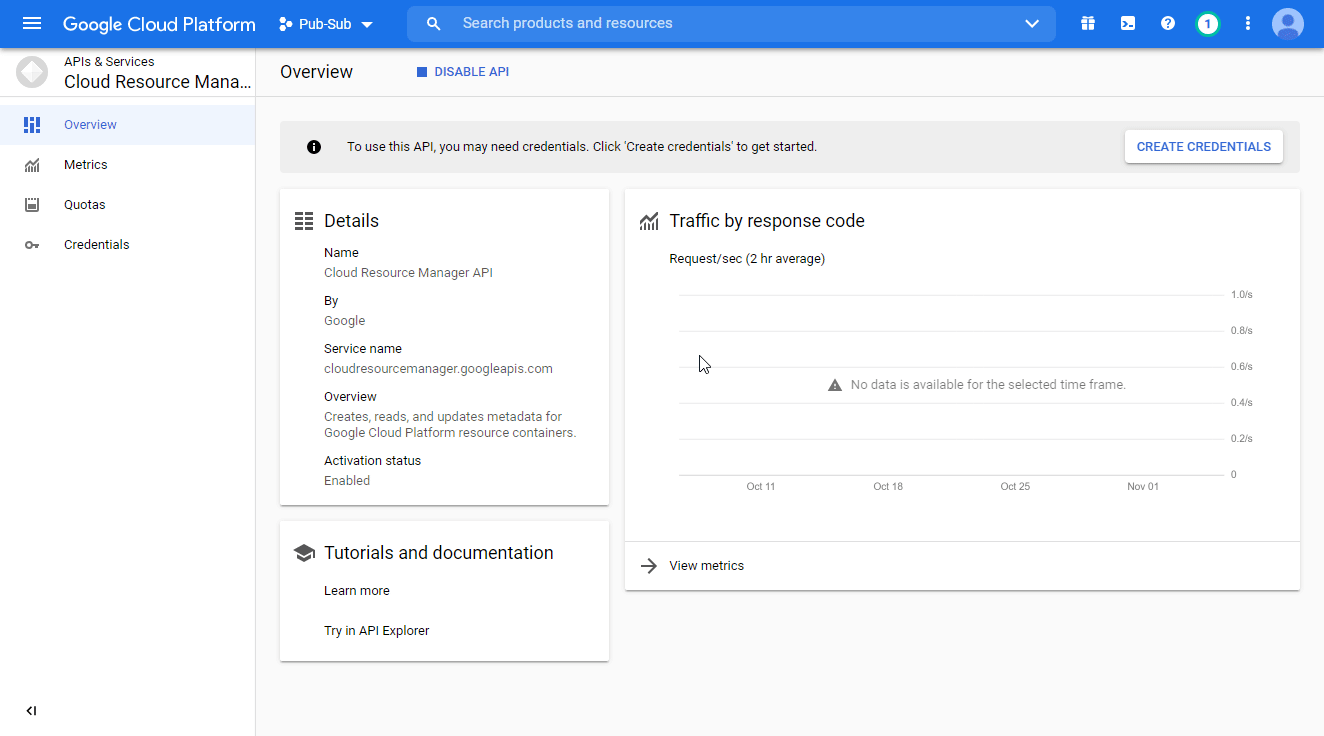Click the '1.0/s' chart scale label
1324x736 pixels.
(x=1241, y=295)
